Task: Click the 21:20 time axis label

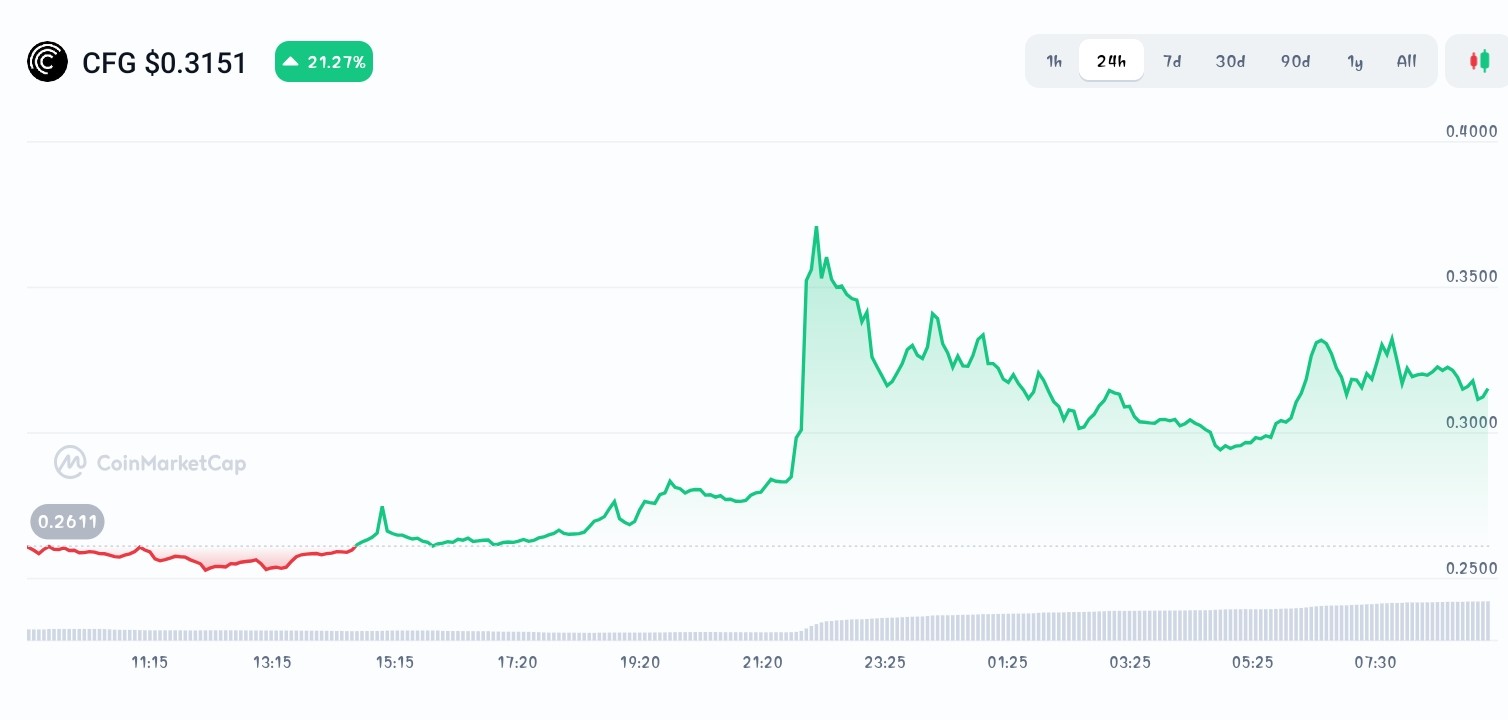Action: pos(762,662)
